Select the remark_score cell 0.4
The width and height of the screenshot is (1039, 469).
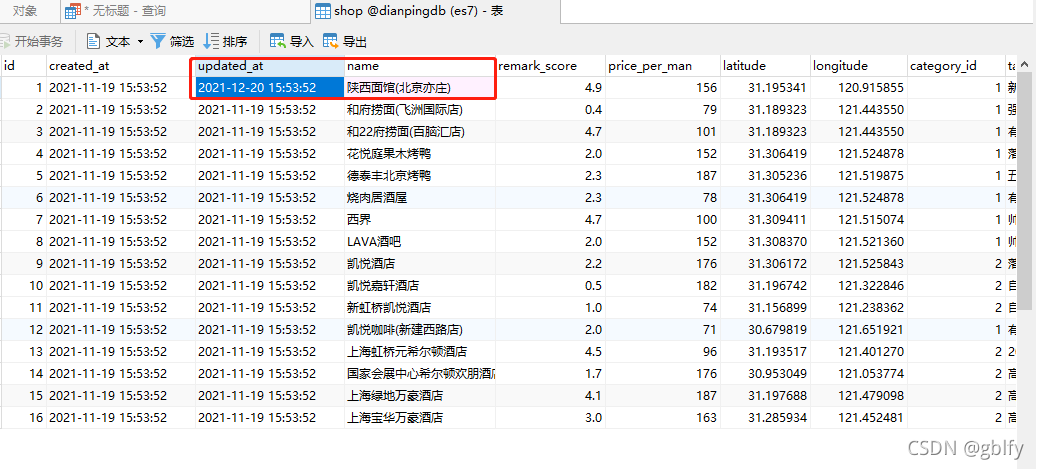(x=550, y=109)
